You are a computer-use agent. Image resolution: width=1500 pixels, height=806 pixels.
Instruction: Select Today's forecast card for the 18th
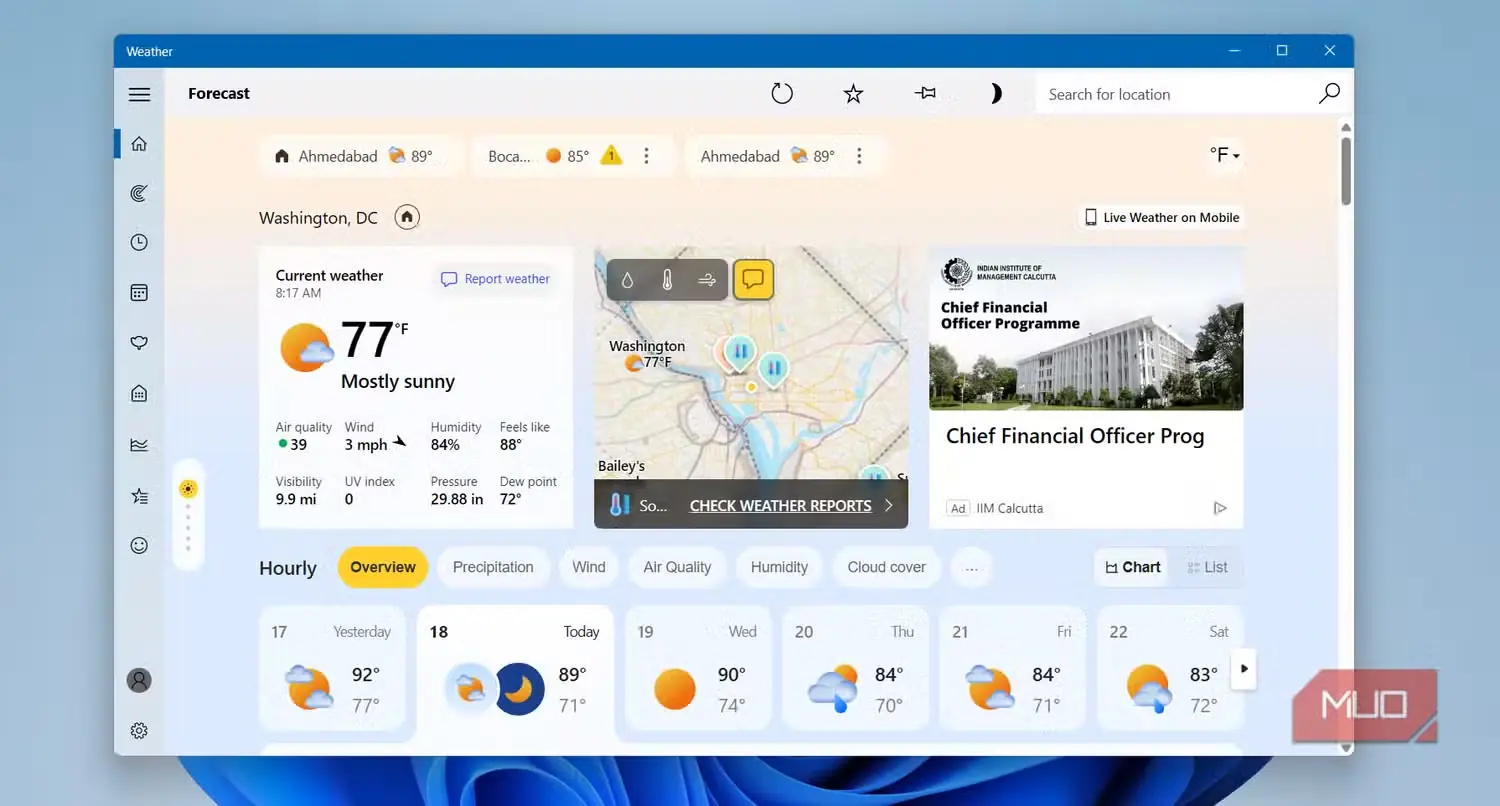515,671
